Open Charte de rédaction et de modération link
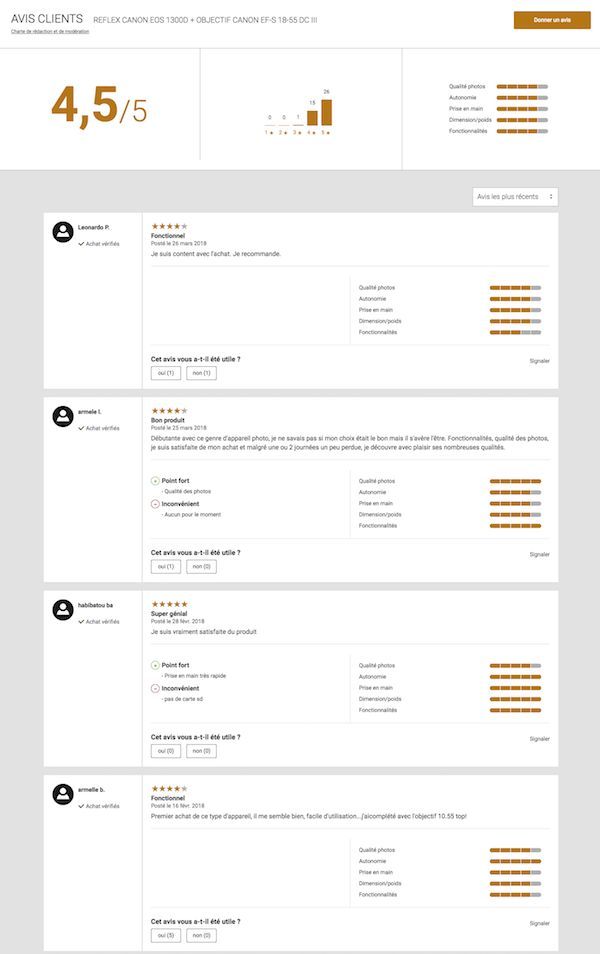The height and width of the screenshot is (954, 600). [50, 32]
